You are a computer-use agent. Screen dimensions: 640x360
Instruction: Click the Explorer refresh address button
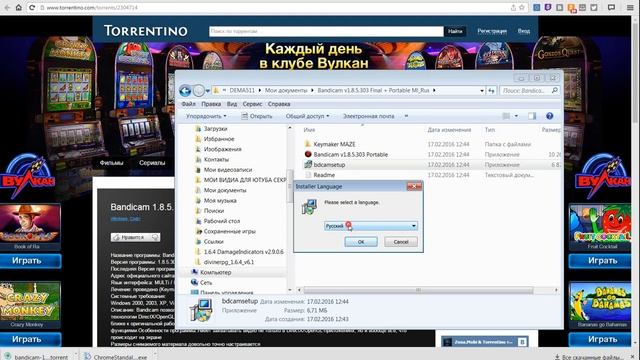click(x=491, y=91)
